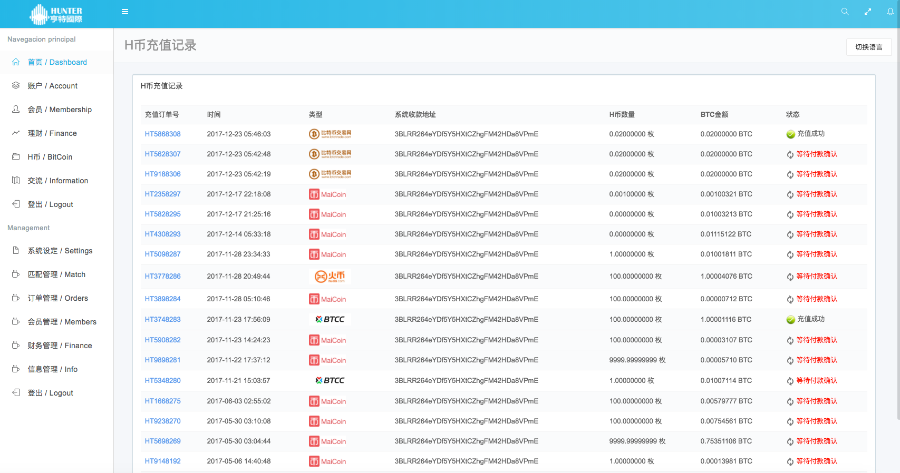Toggle the hamburger sidebar menu icon
Viewport: 900px width, 473px height.
click(x=125, y=12)
